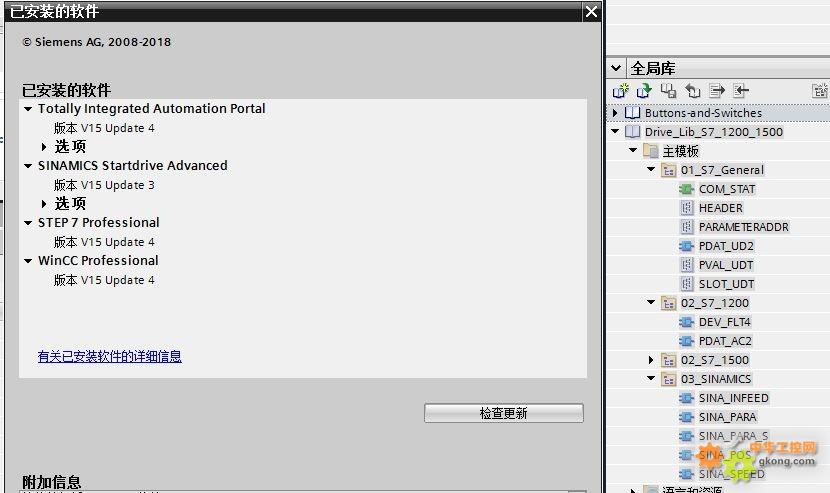Click the 检查更新 button
Screen dimensions: 830x493
(x=503, y=413)
